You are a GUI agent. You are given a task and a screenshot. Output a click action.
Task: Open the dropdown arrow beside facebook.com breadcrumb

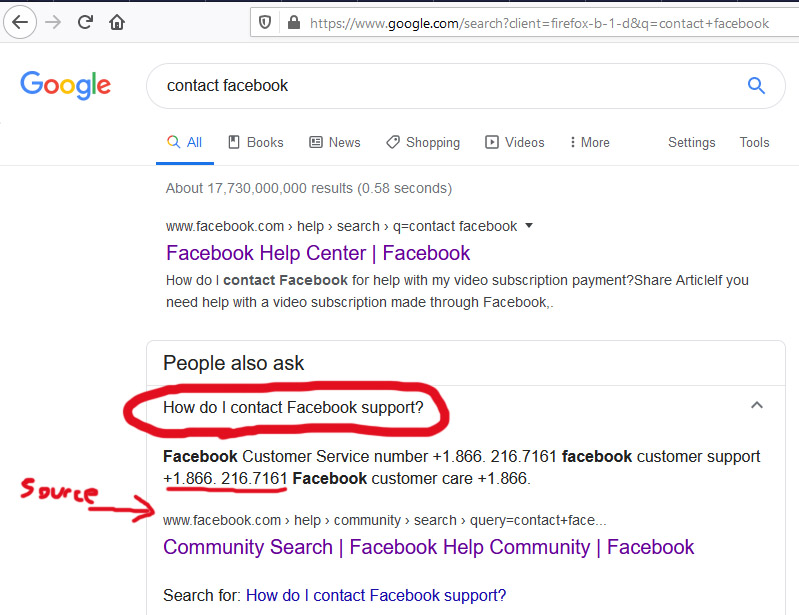(x=529, y=225)
